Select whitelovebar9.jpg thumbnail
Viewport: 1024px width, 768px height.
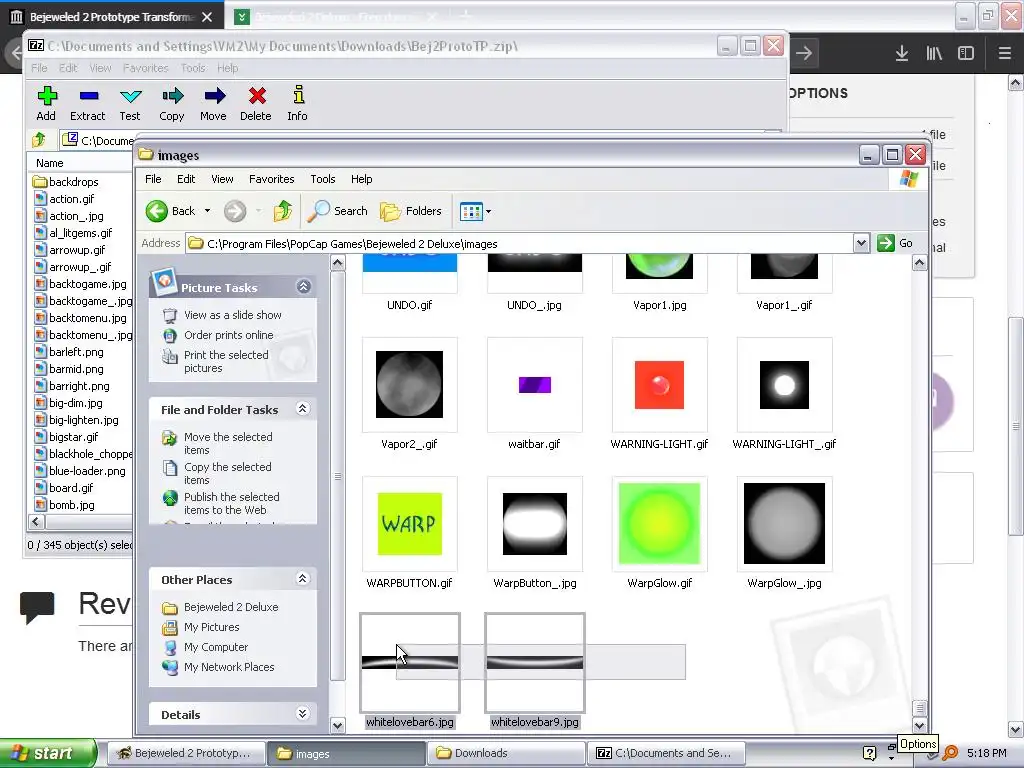coord(534,663)
